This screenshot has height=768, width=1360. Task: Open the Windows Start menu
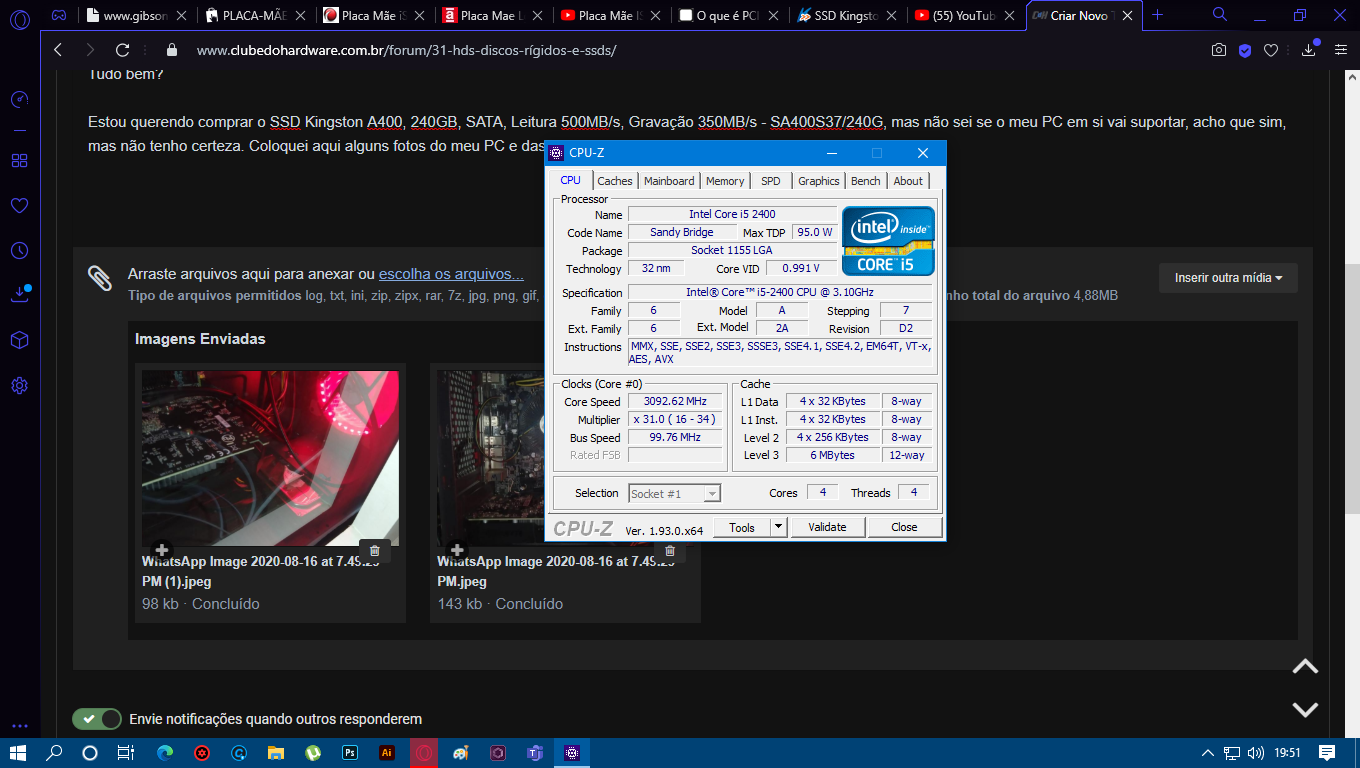[x=19, y=753]
